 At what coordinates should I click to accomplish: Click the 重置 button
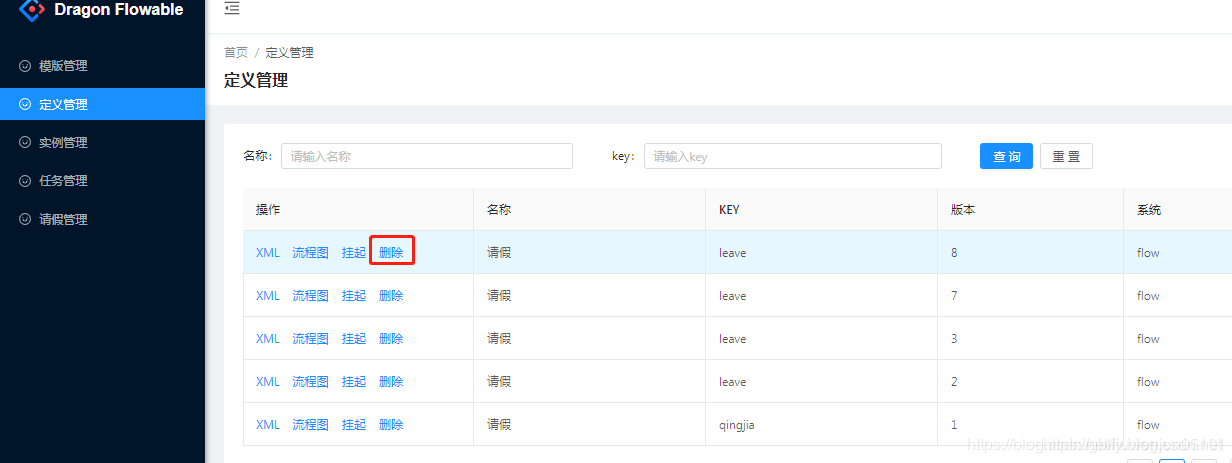coord(1066,157)
